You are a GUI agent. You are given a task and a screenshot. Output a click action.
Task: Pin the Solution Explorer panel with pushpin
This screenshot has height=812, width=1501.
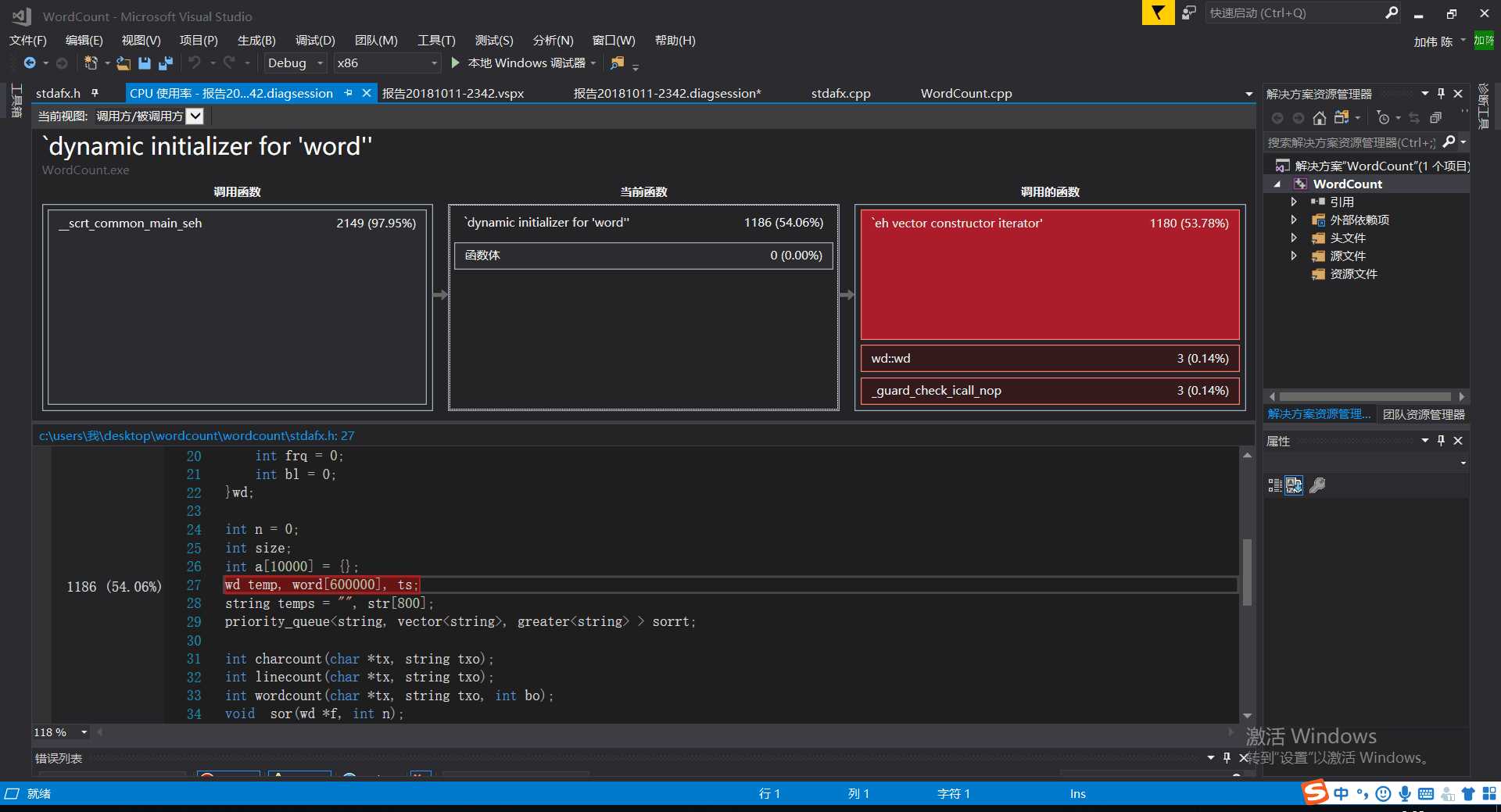click(1442, 94)
